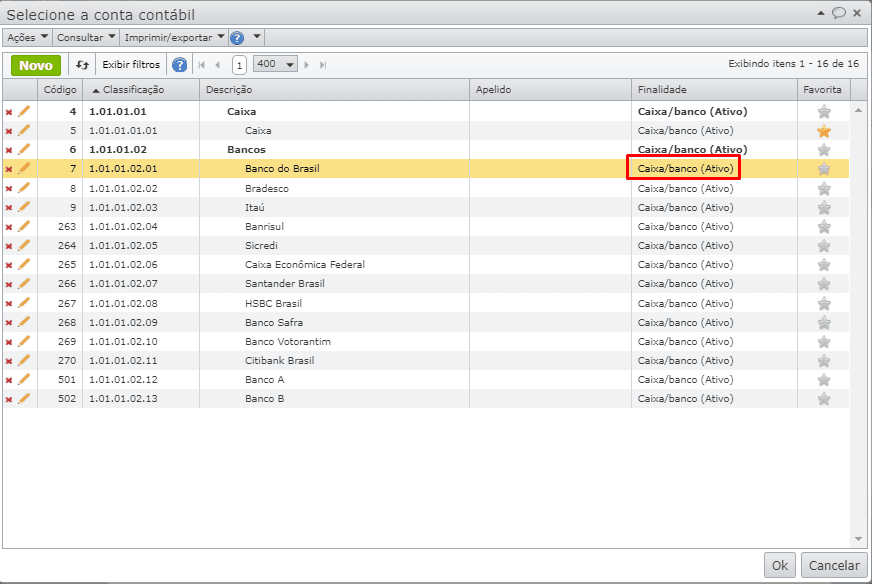This screenshot has height=584, width=872.
Task: Click edit pencil for Banco do Brasil
Action: click(24, 169)
